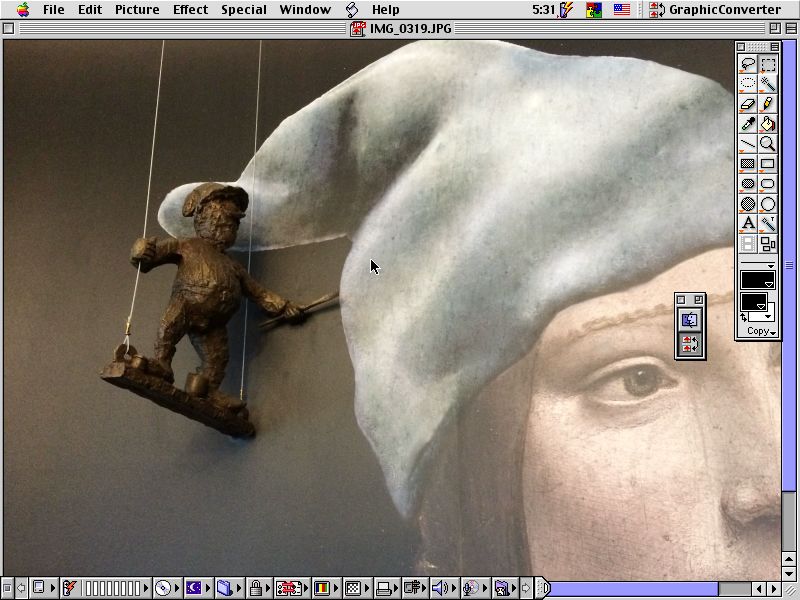
Task: Click the vertical scrollbar down arrow
Action: point(789,574)
